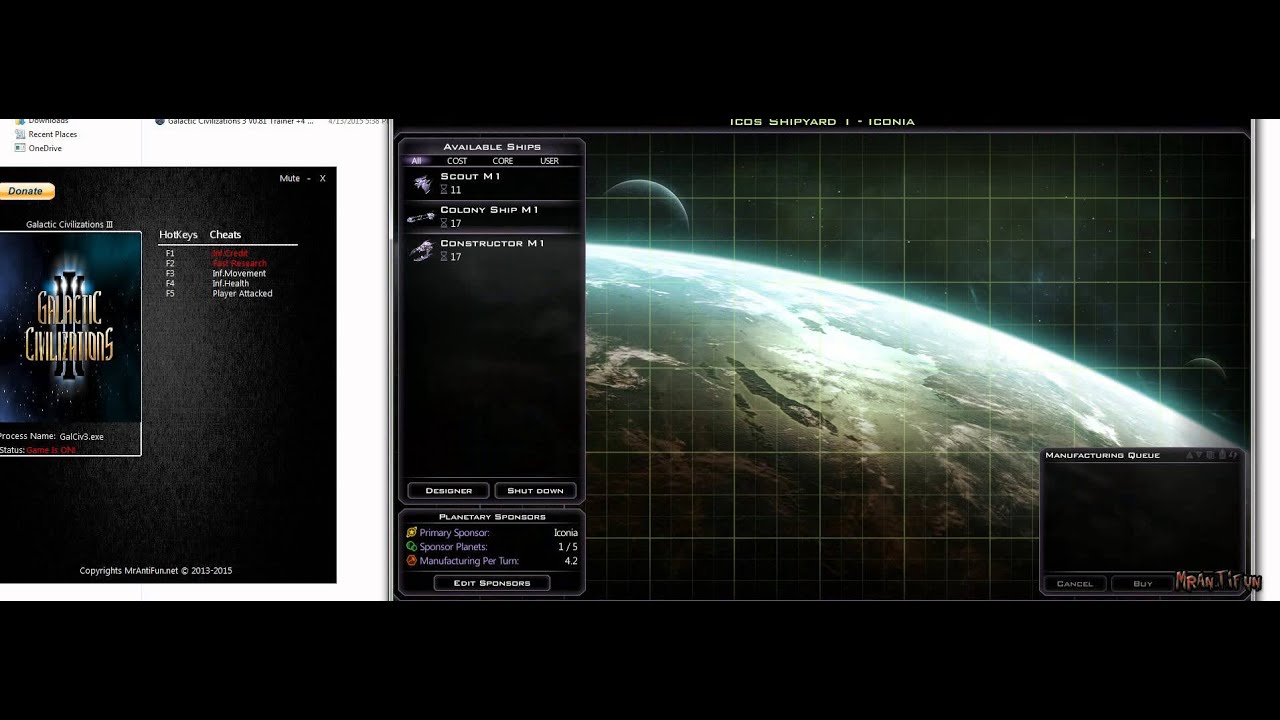Image resolution: width=1280 pixels, height=720 pixels.
Task: Click the Donate button in the trainer
Action: point(26,191)
